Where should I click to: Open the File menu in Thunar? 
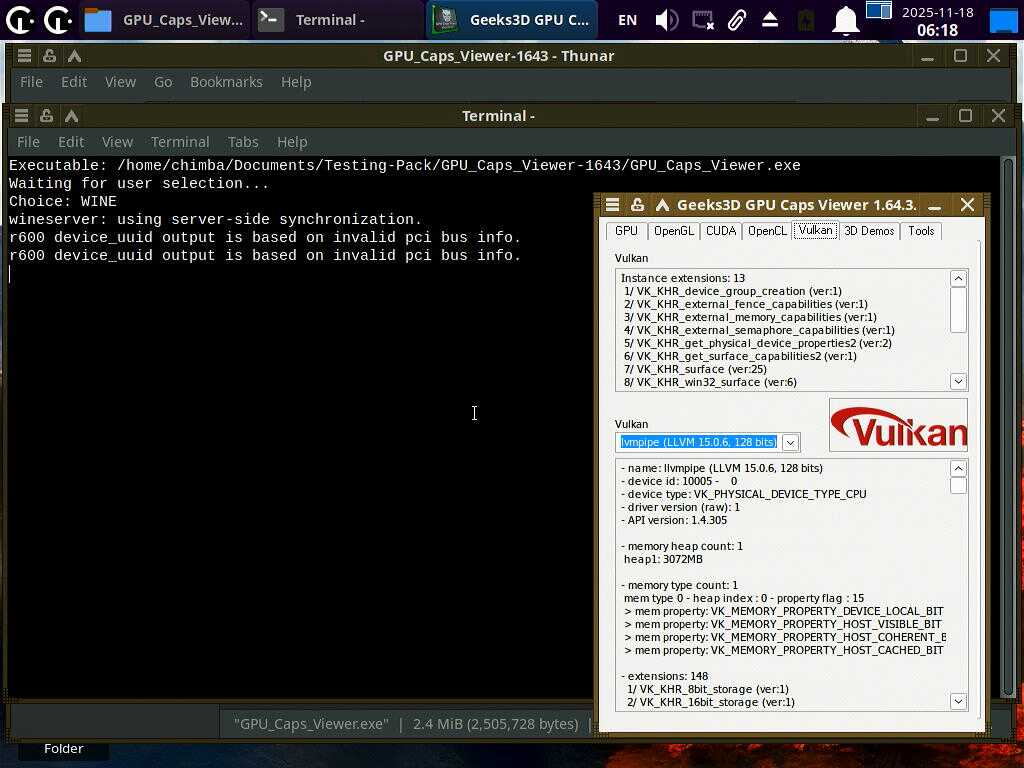coord(31,82)
